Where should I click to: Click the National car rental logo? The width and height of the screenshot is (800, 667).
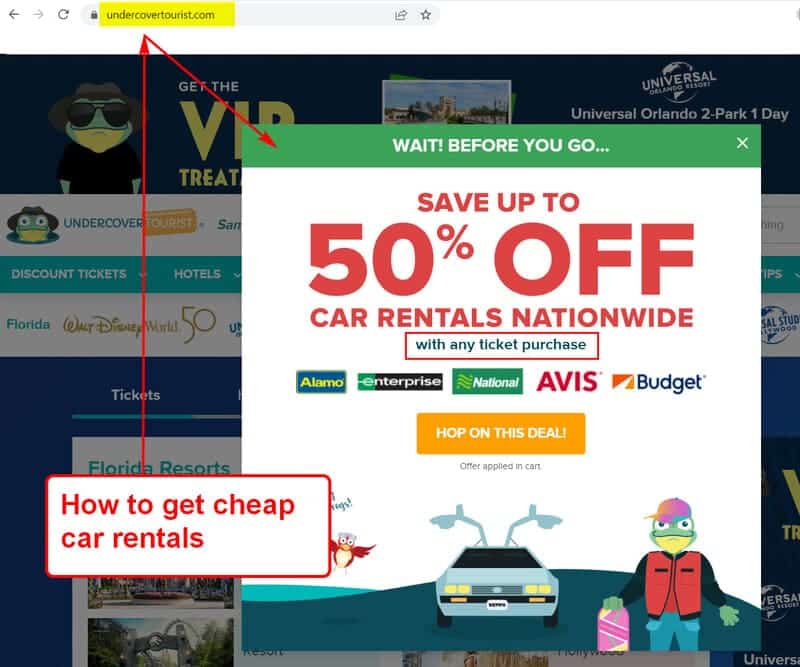tap(487, 382)
